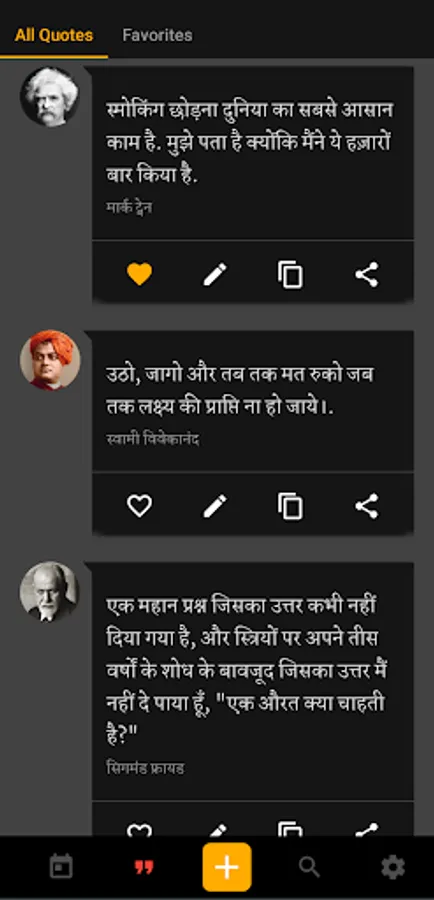Open the calendar daily quote icon
This screenshot has width=434, height=900.
[61, 866]
